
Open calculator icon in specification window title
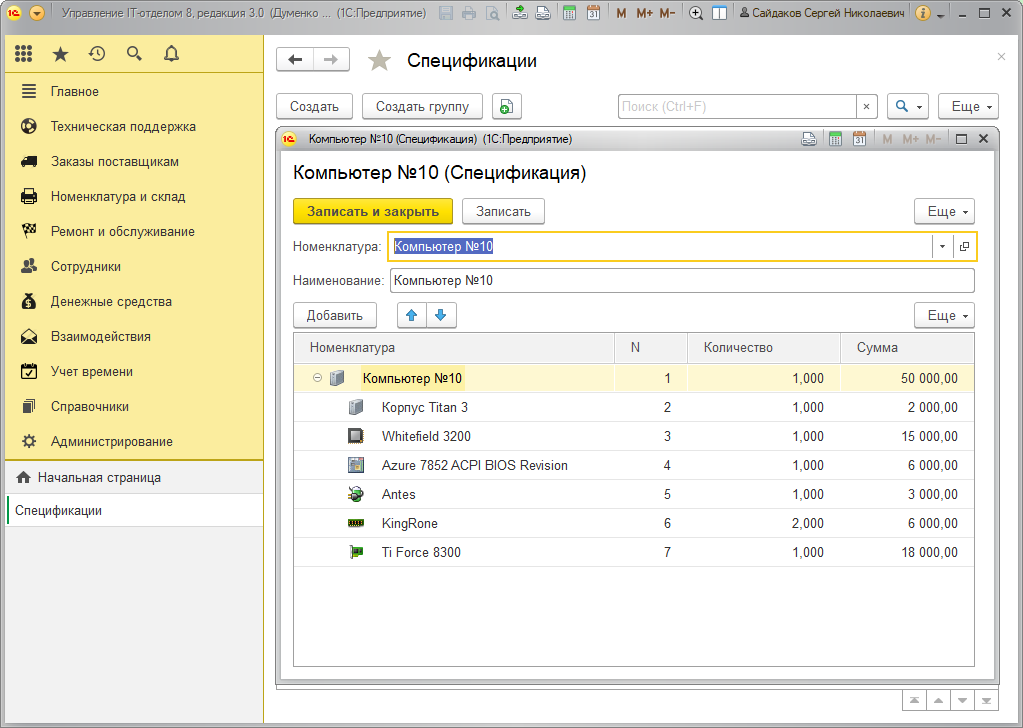[835, 139]
